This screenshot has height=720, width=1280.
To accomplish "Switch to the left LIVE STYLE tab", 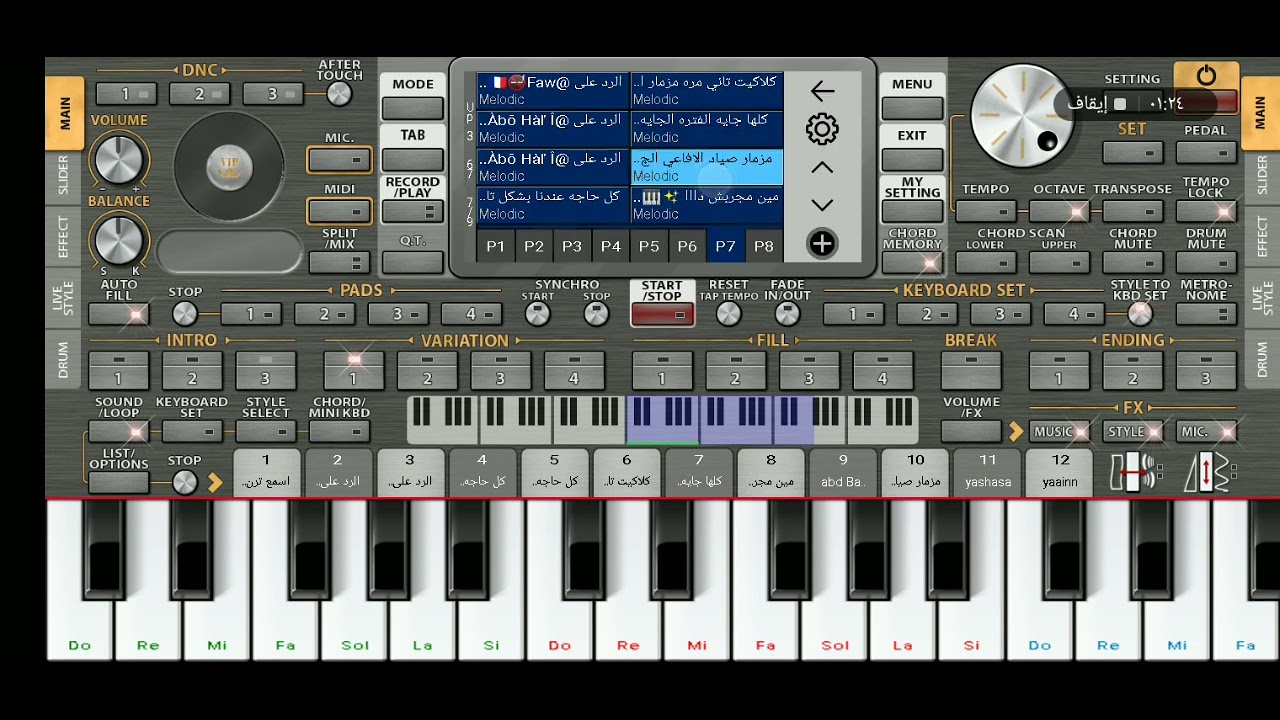I will click(x=64, y=299).
